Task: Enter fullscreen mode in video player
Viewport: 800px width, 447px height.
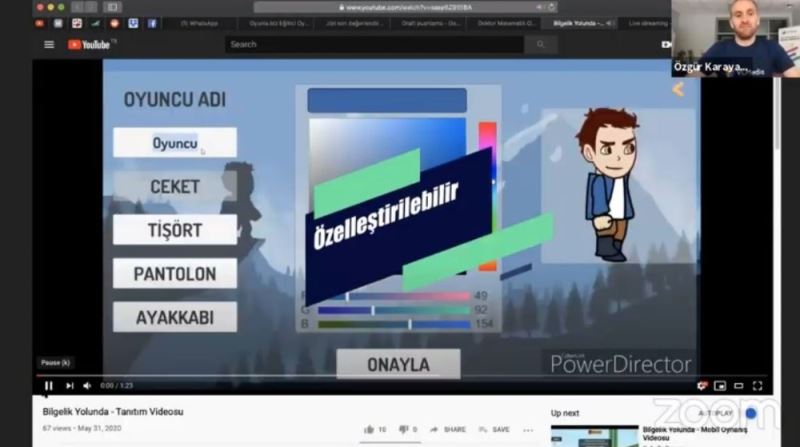Action: pos(758,385)
